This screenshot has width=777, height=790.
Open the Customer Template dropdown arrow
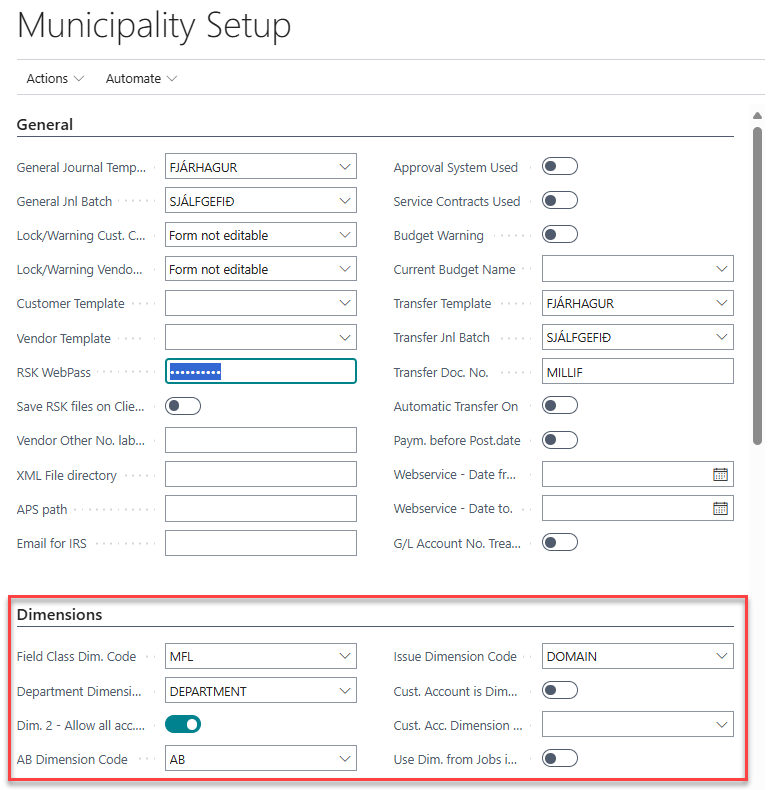(x=345, y=303)
